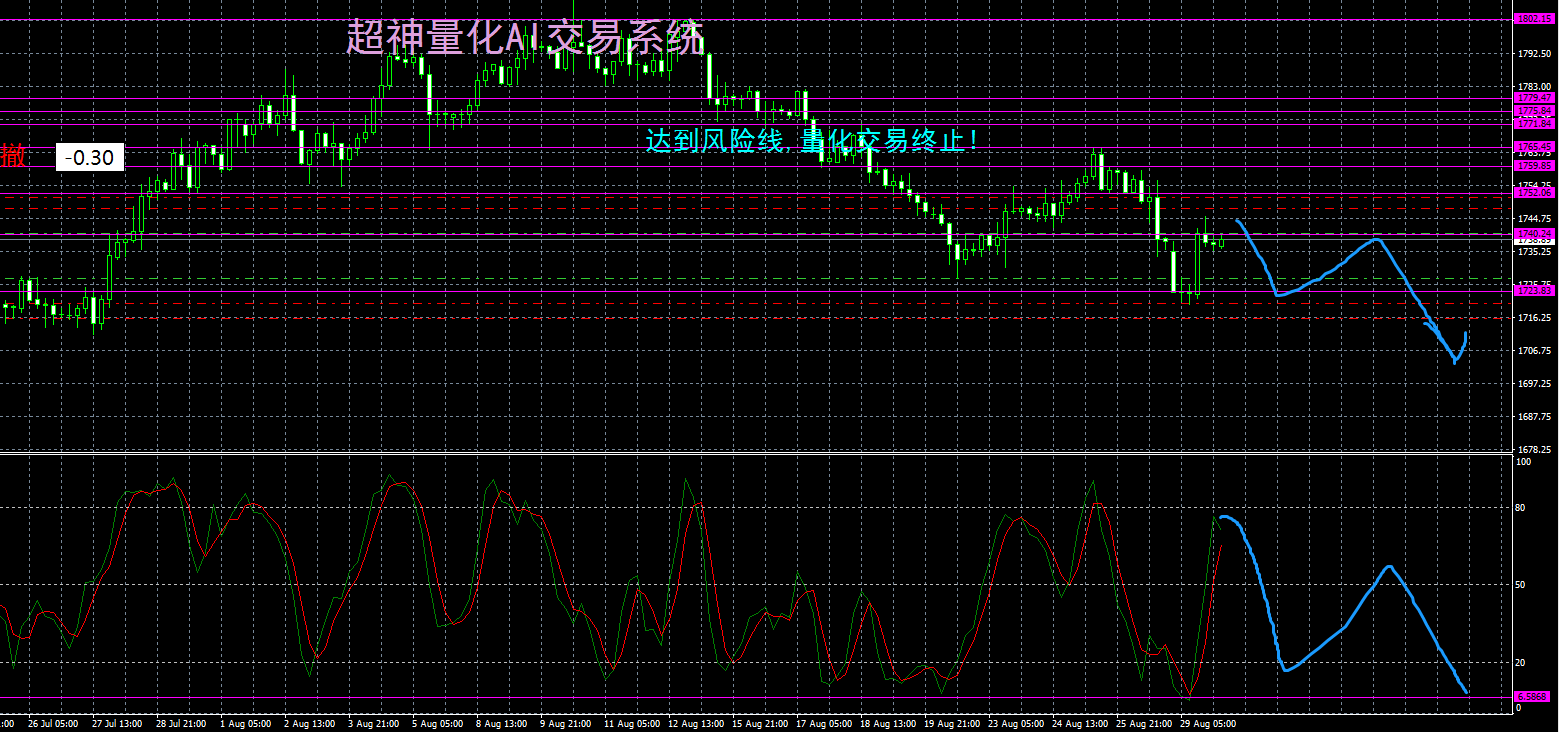This screenshot has height=732, width=1560.
Task: Select the 1759.85 price level label
Action: [x=1534, y=166]
